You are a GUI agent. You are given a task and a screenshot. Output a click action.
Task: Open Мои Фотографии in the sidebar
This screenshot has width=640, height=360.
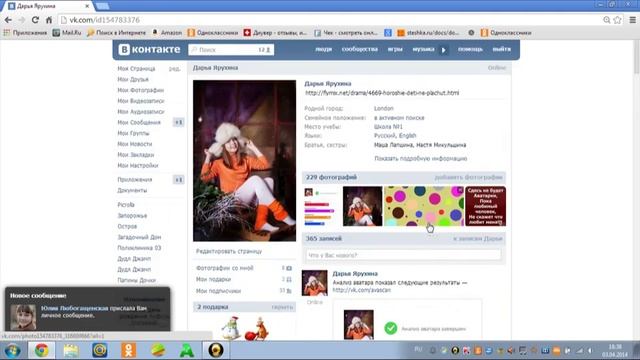coord(141,90)
